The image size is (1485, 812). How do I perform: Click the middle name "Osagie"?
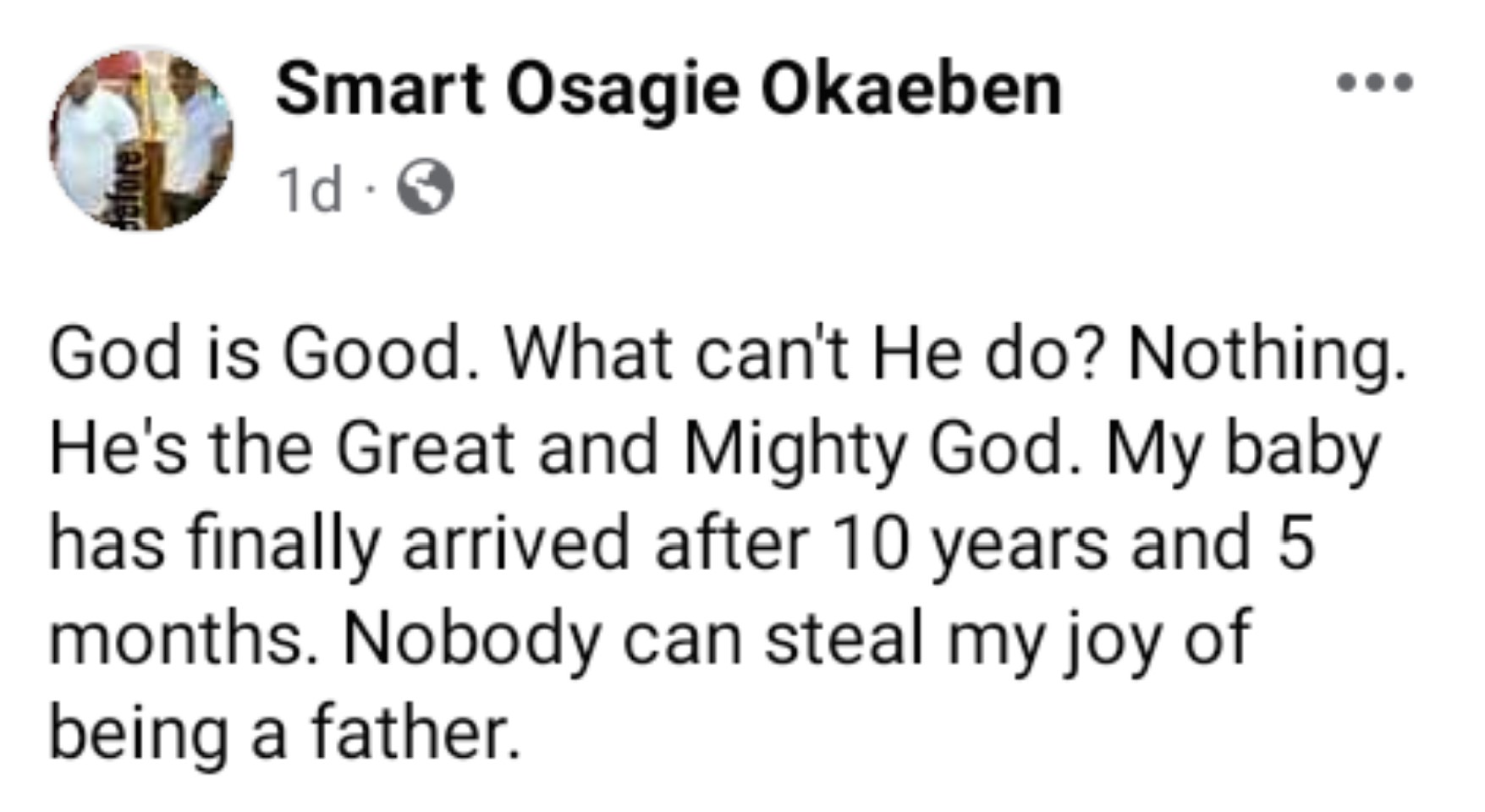(x=623, y=91)
